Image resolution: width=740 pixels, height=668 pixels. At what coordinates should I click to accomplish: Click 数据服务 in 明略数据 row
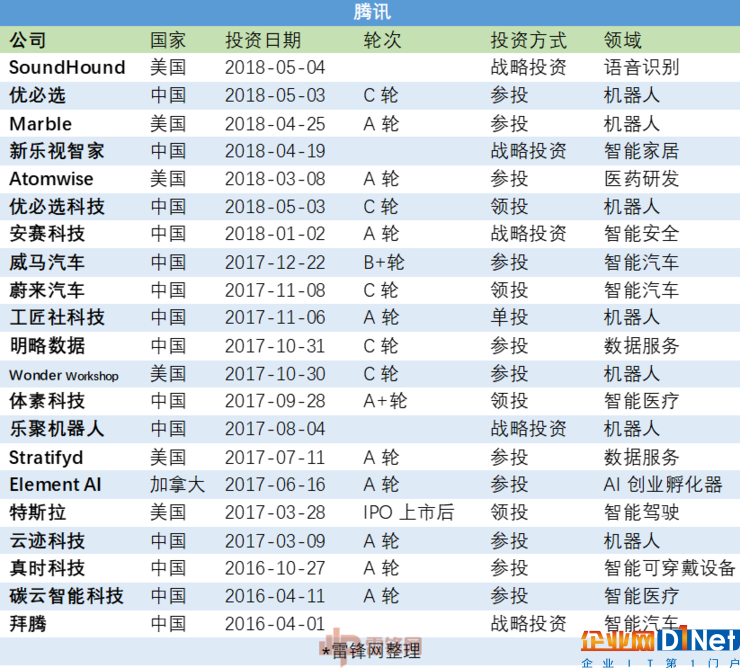pos(641,346)
